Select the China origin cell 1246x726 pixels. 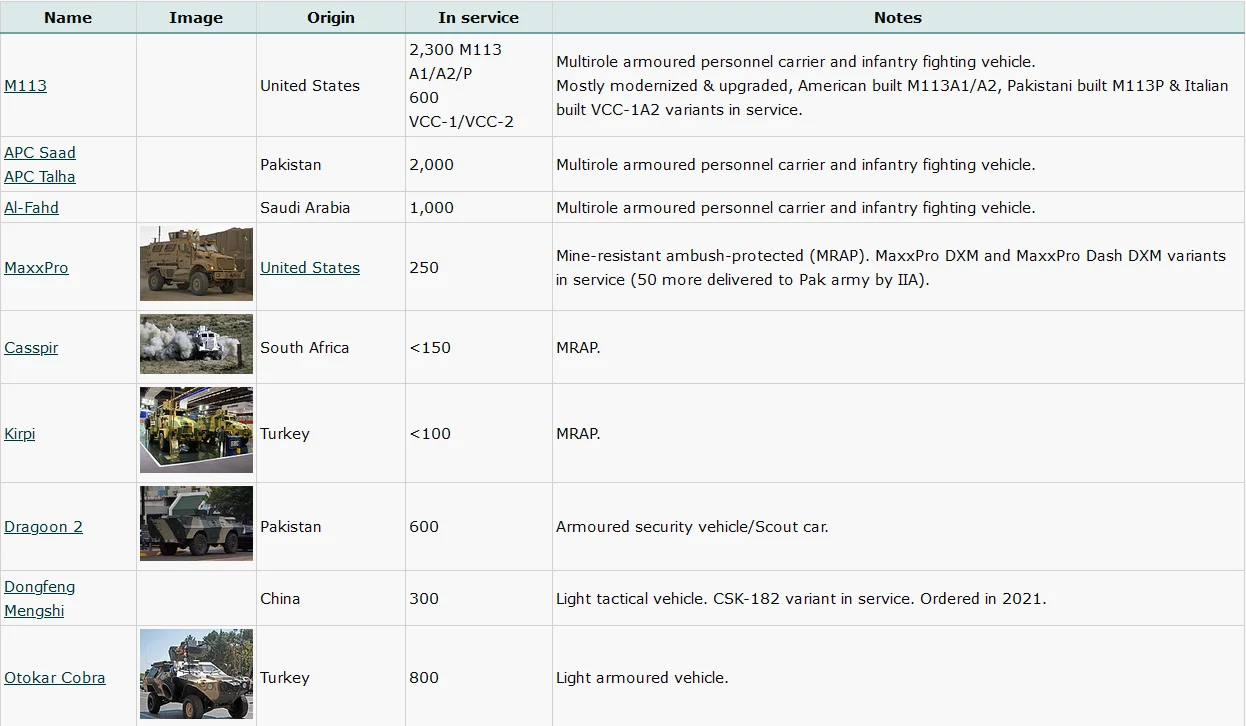pyautogui.click(x=331, y=599)
